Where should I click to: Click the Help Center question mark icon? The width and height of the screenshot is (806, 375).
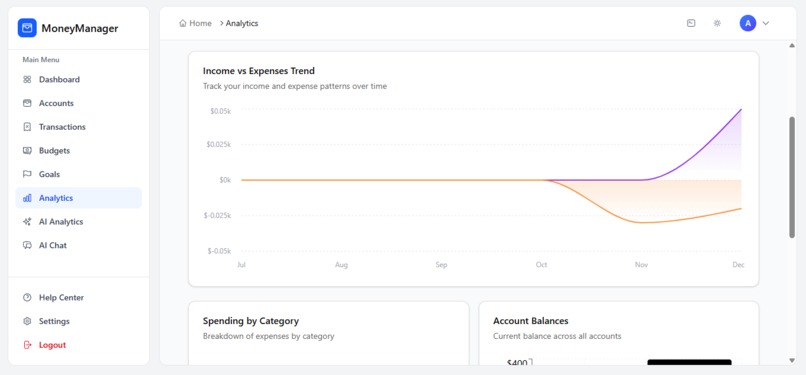tap(27, 297)
